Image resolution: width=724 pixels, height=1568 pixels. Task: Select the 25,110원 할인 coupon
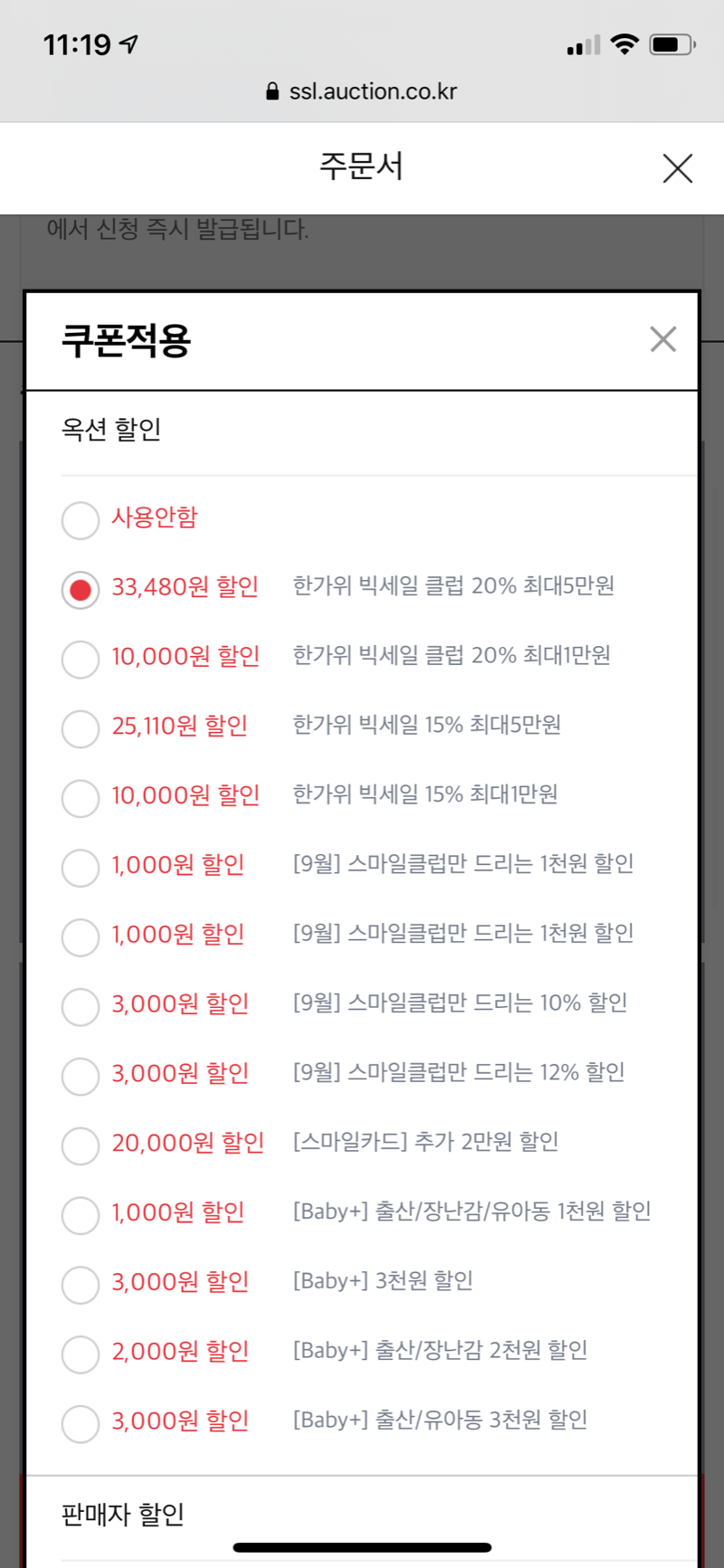pyautogui.click(x=81, y=728)
